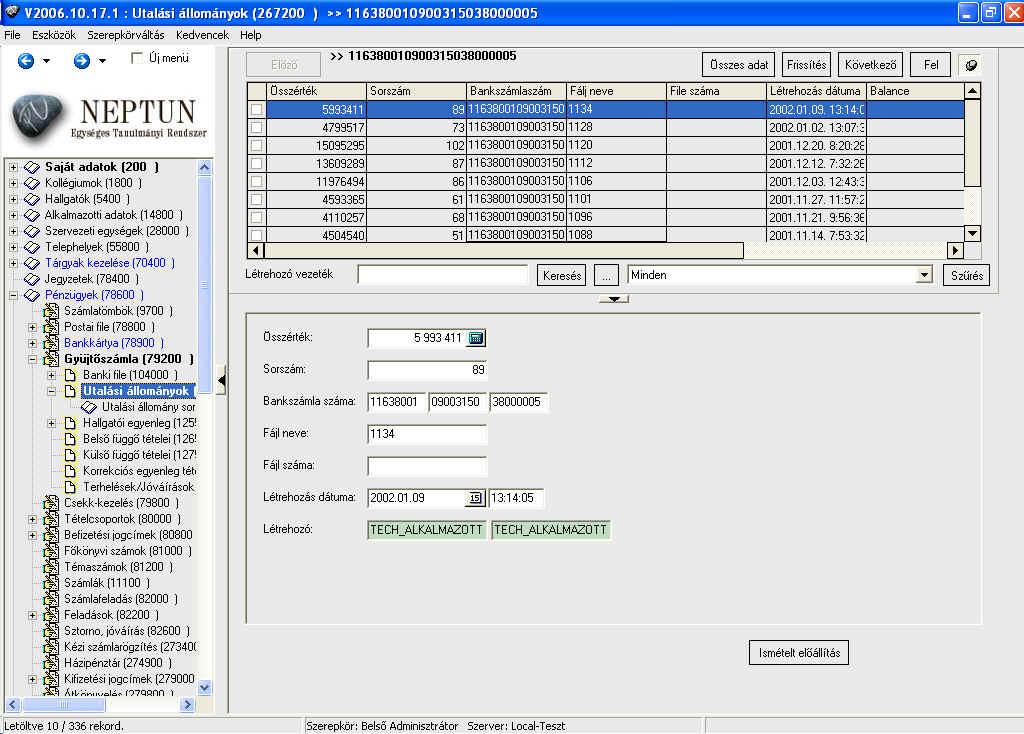
Task: Click the Kollégiumok tree icon
Action: point(32,184)
